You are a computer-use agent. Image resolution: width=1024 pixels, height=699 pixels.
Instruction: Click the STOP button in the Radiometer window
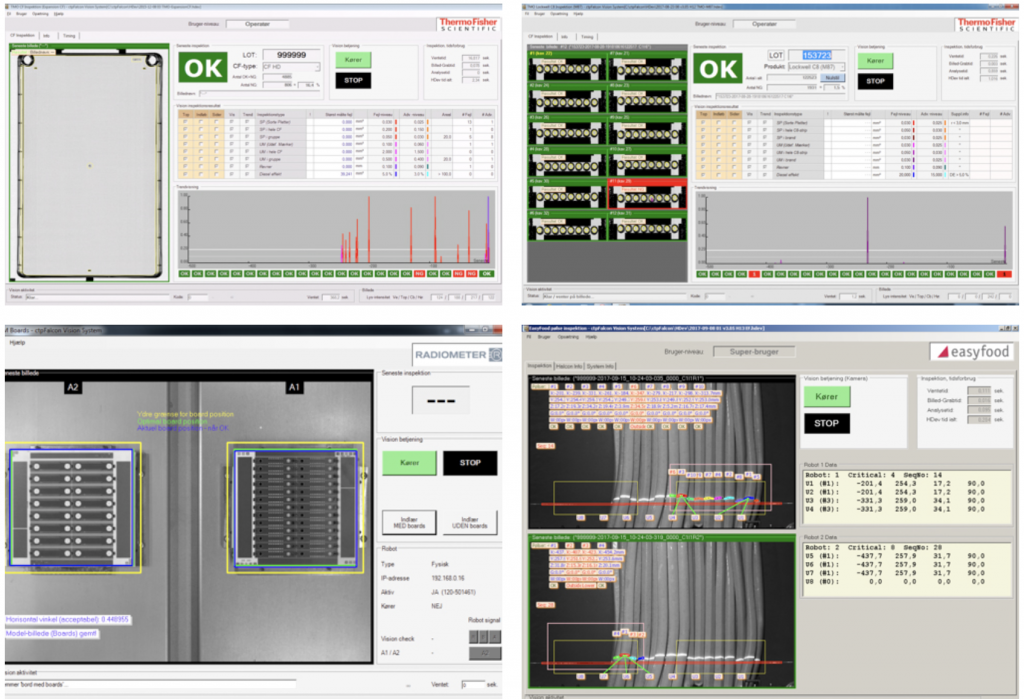(470, 463)
